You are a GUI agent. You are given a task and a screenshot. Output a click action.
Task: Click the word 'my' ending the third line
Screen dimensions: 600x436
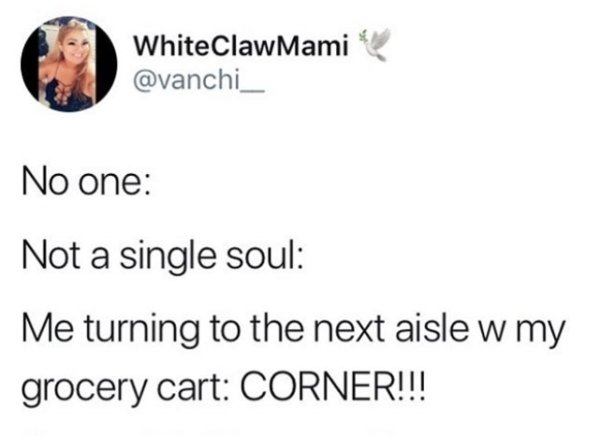coord(541,332)
